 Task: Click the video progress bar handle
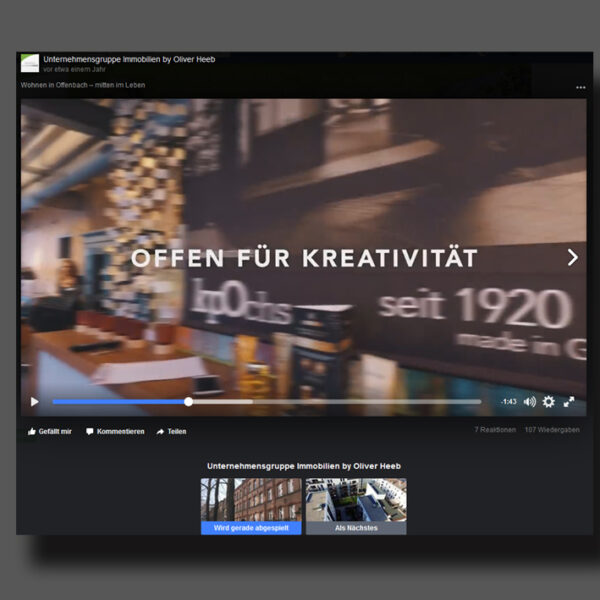[x=188, y=402]
